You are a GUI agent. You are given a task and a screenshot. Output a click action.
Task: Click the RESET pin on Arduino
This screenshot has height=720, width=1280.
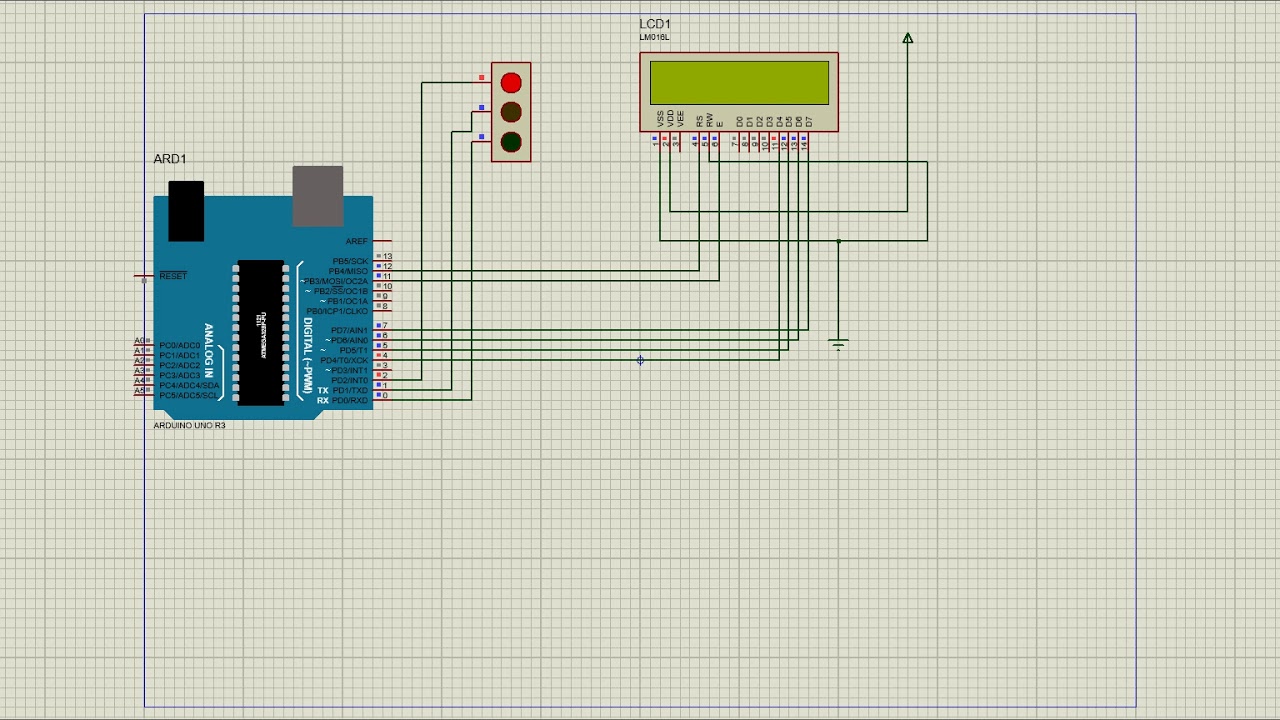pos(173,276)
